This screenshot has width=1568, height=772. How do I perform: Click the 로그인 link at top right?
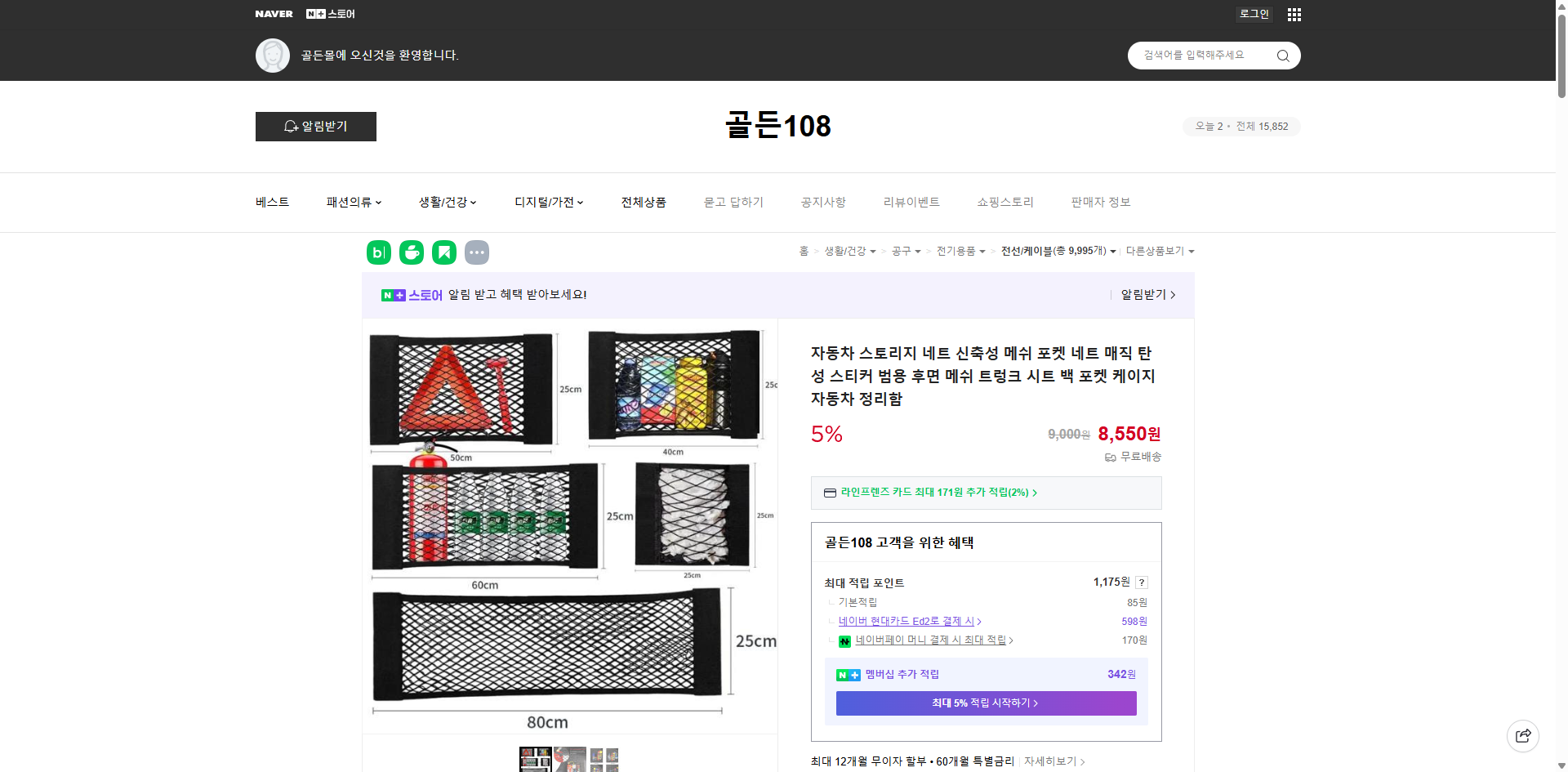(x=1254, y=14)
